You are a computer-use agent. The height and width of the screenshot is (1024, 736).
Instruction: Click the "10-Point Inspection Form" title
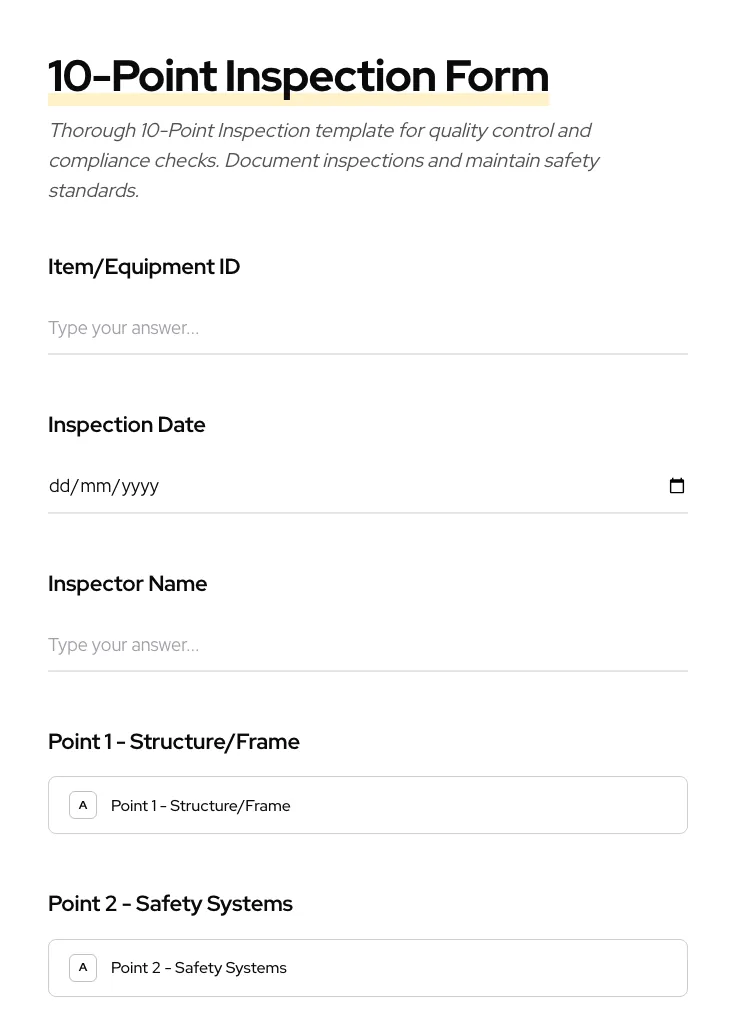(x=298, y=77)
